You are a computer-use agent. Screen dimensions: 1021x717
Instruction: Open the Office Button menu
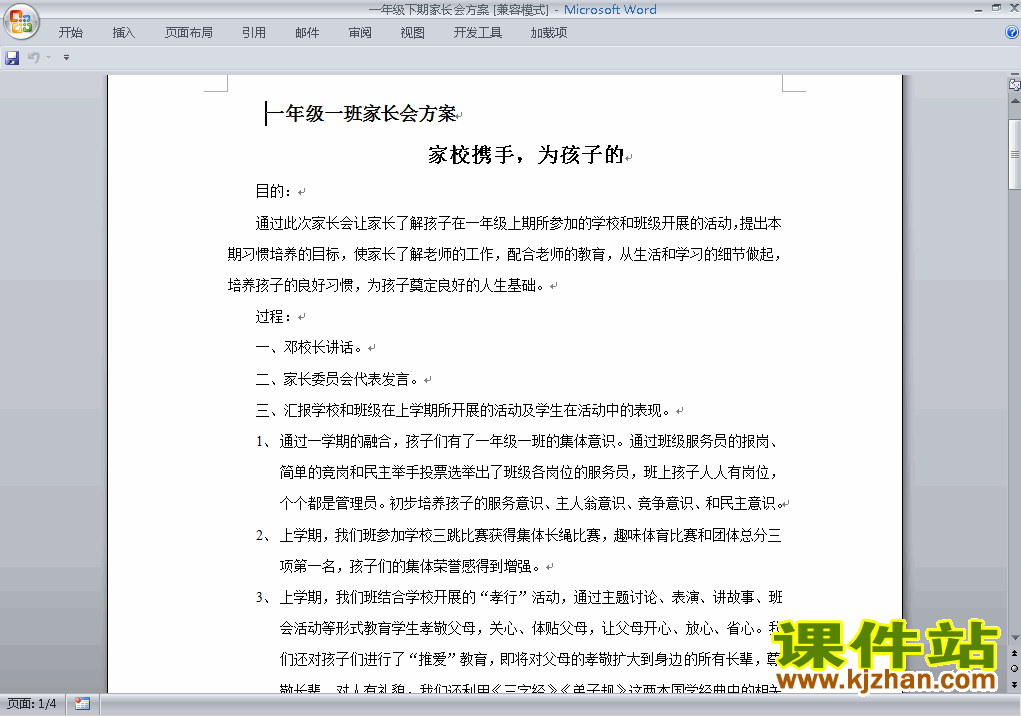click(x=21, y=22)
